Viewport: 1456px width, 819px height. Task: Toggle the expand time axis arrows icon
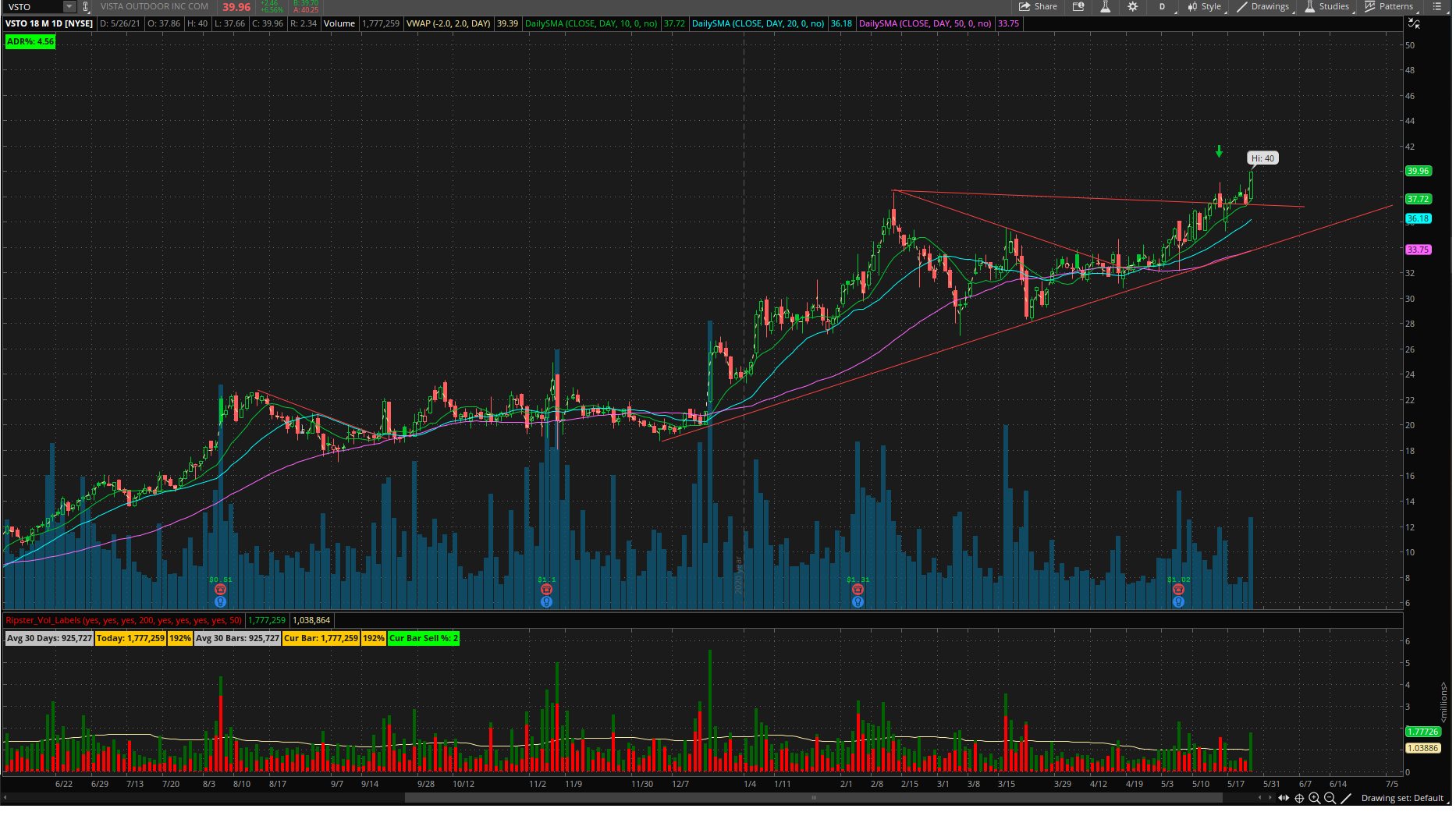(x=1284, y=798)
